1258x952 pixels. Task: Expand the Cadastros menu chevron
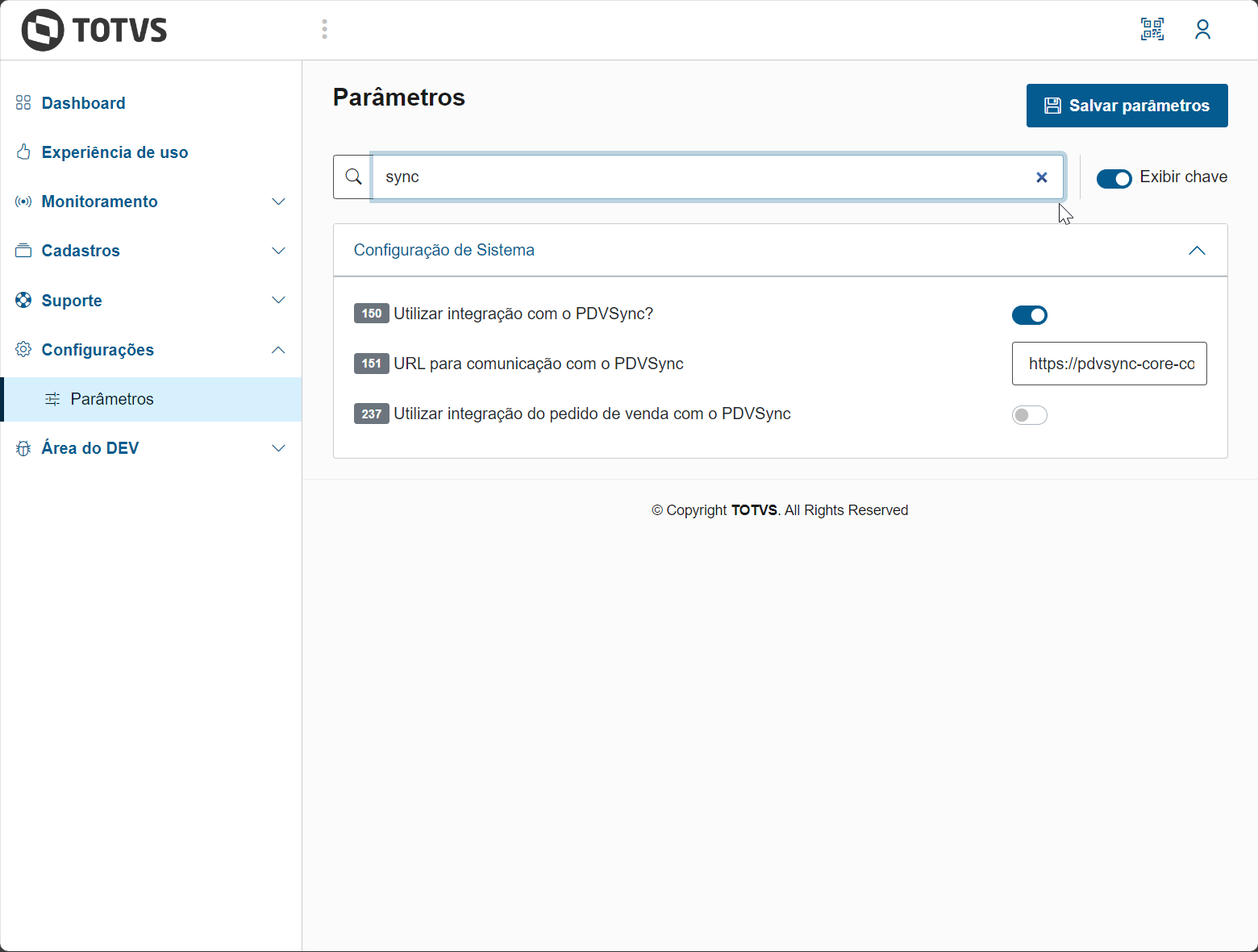click(278, 251)
